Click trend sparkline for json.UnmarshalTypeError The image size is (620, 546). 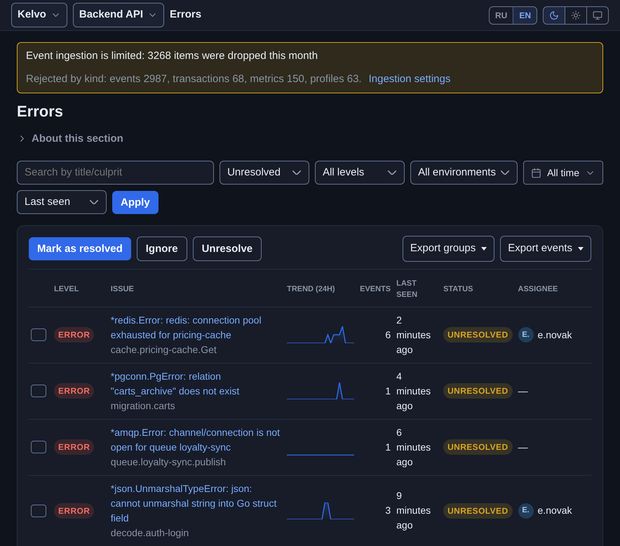[x=320, y=510]
